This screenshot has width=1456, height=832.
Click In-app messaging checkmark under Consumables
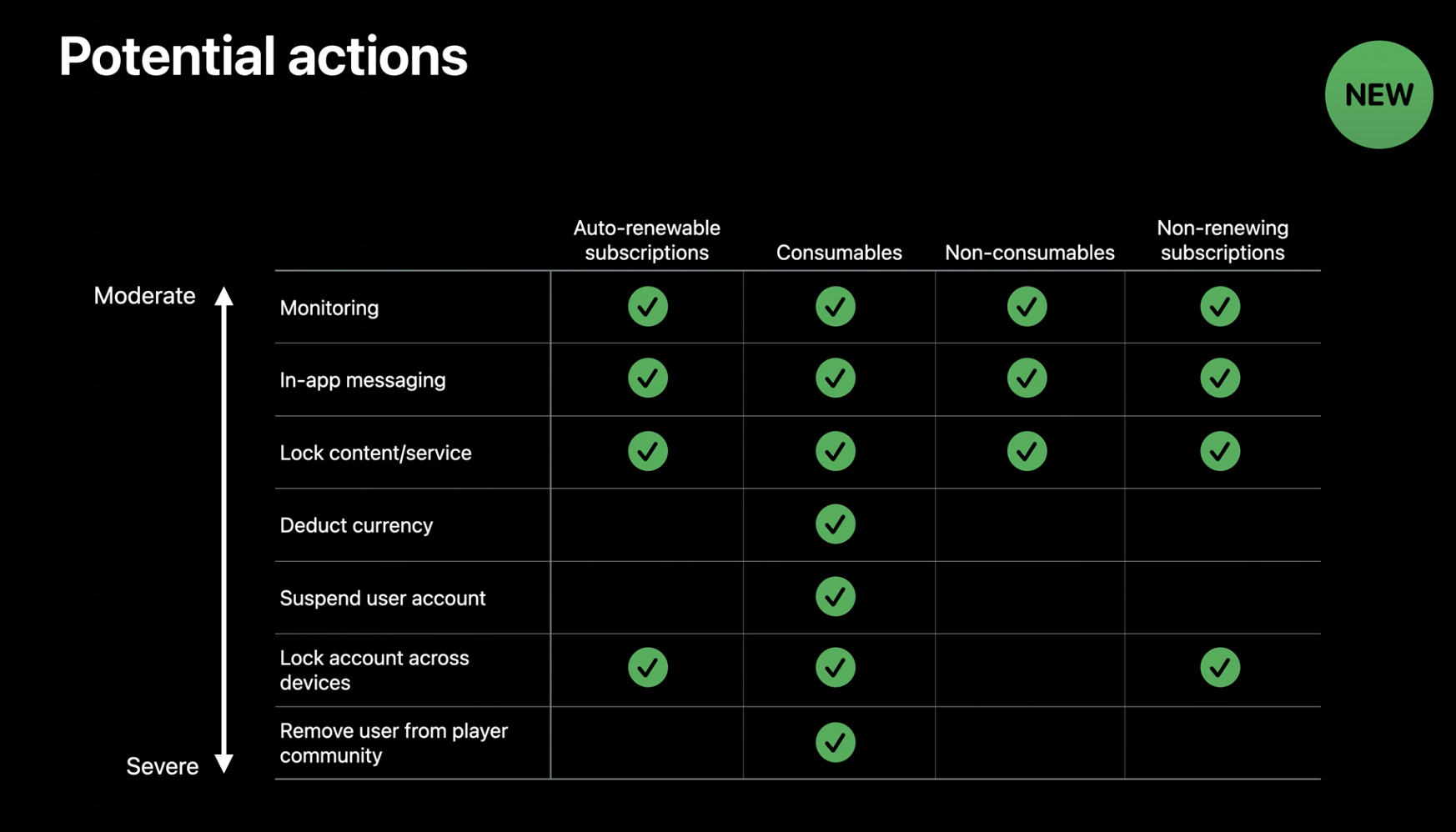coord(836,378)
